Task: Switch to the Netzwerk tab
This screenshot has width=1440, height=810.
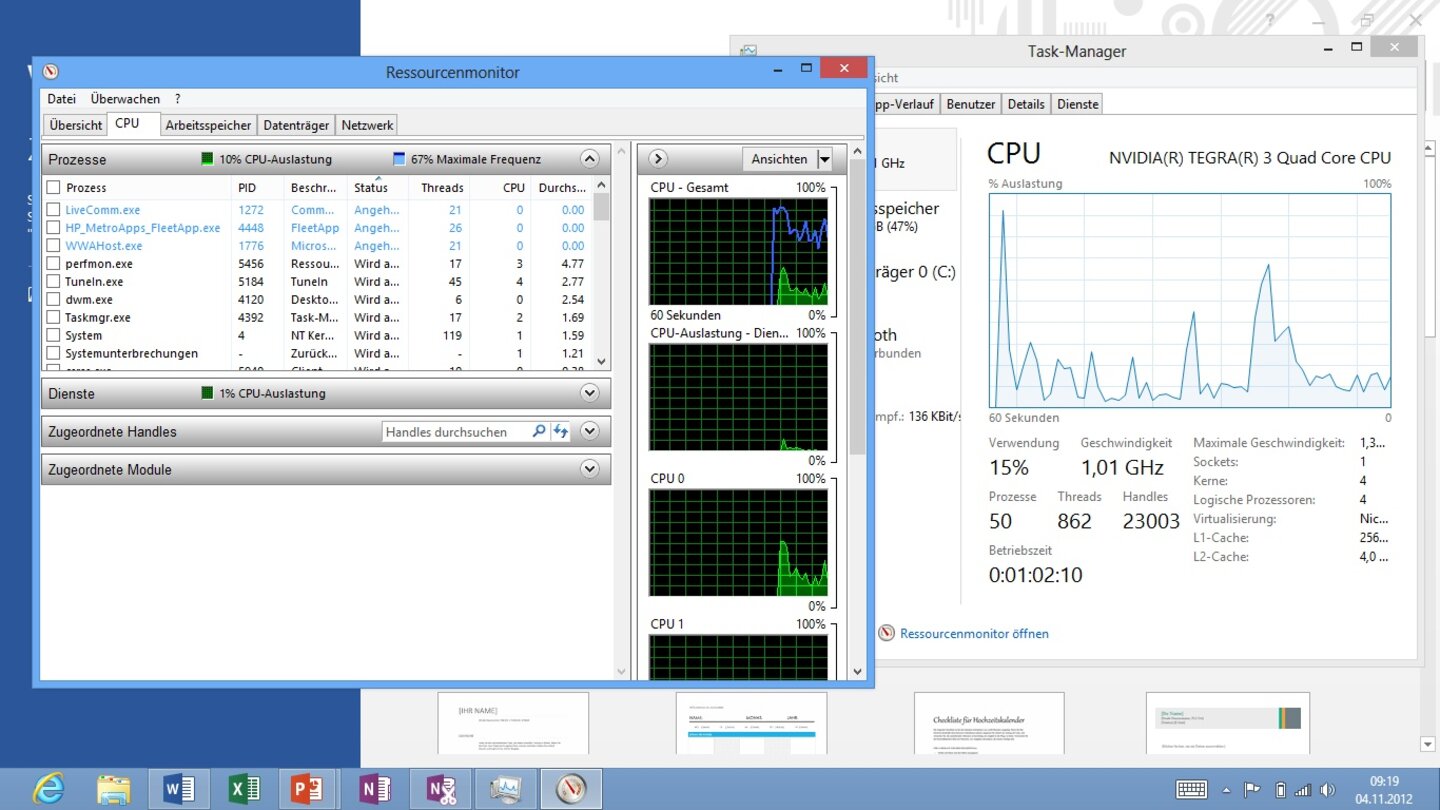Action: pos(367,125)
